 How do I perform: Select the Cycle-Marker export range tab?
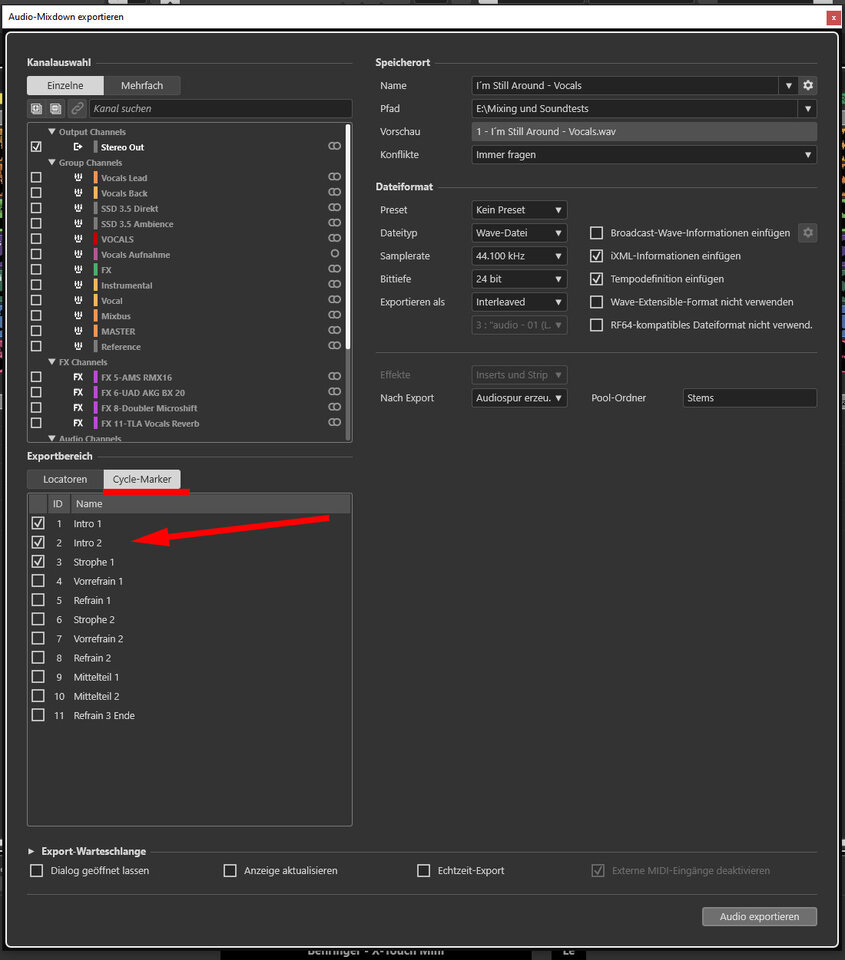142,479
